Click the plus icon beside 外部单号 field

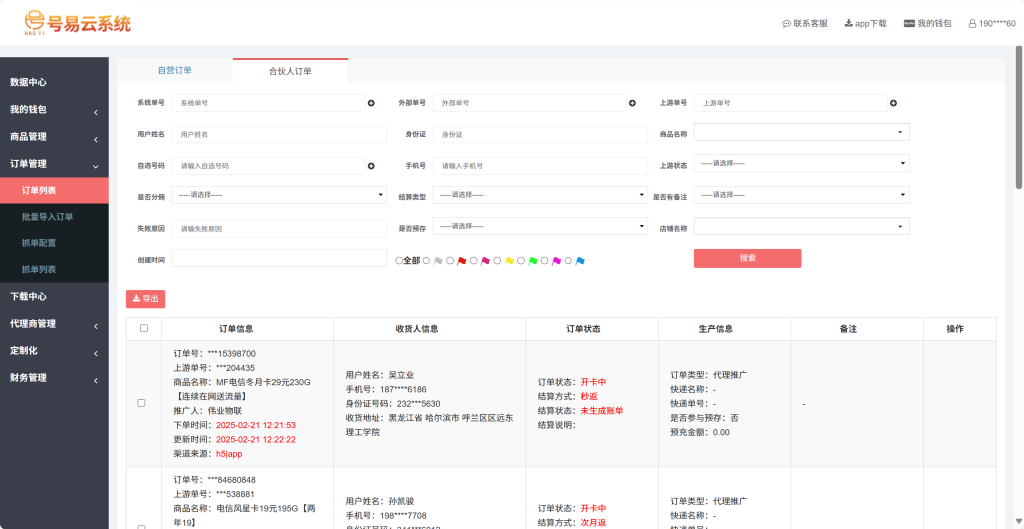click(x=632, y=103)
